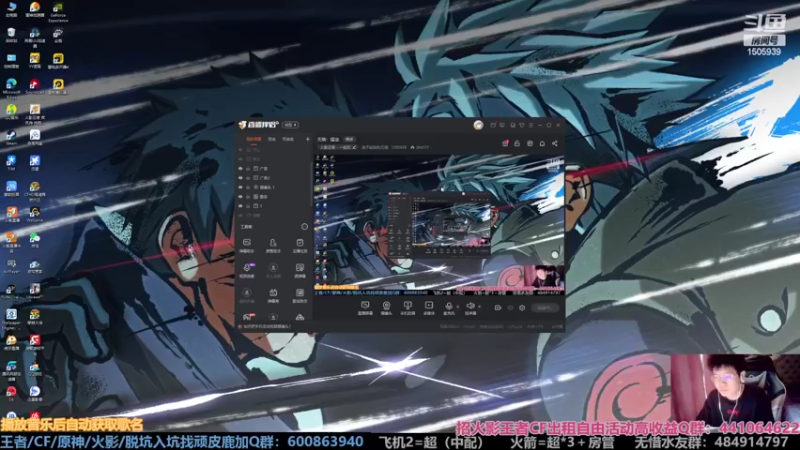800x450 pixels.
Task: Click the edit pencil beside the stream title
Action: 355,147
